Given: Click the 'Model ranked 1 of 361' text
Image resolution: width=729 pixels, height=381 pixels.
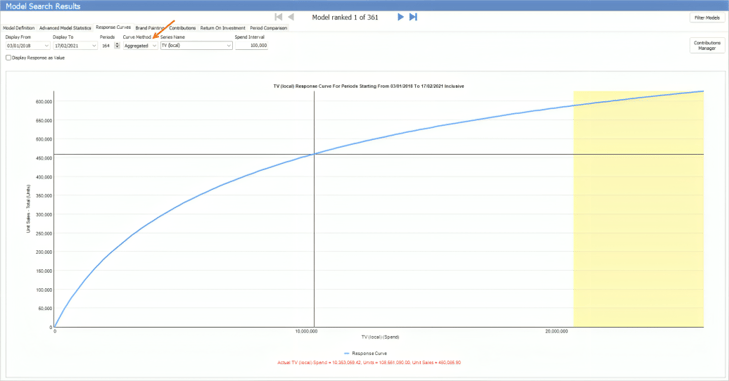Looking at the screenshot, I should coord(345,17).
